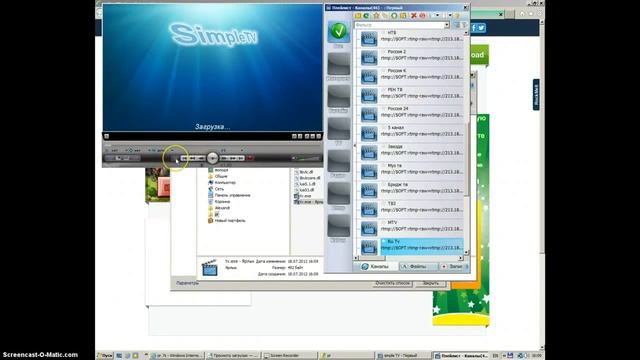The image size is (640, 360).
Task: Click the Facebook icon on the web page
Action: (x=474, y=28)
